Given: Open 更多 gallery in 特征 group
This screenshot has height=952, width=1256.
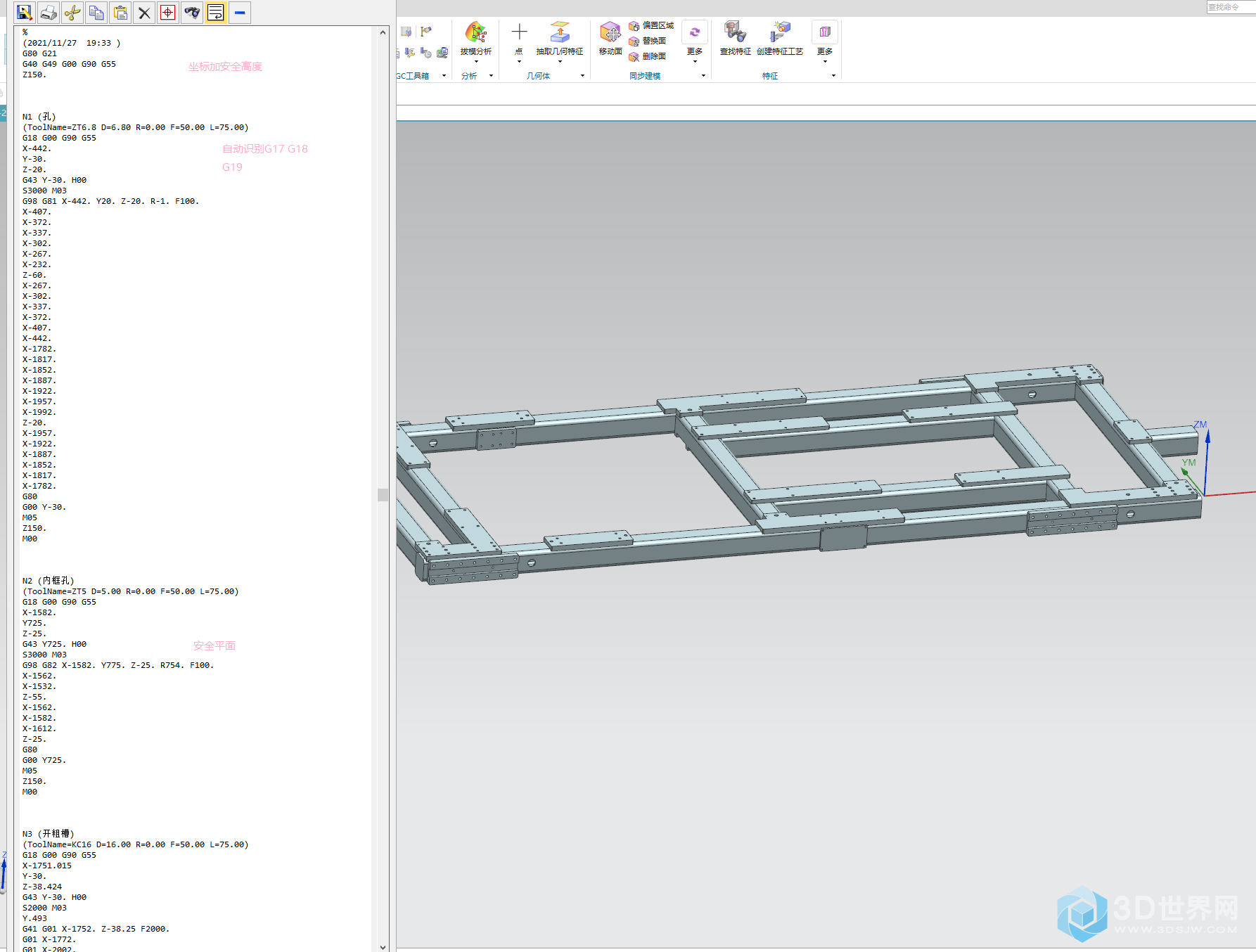Looking at the screenshot, I should pyautogui.click(x=825, y=41).
